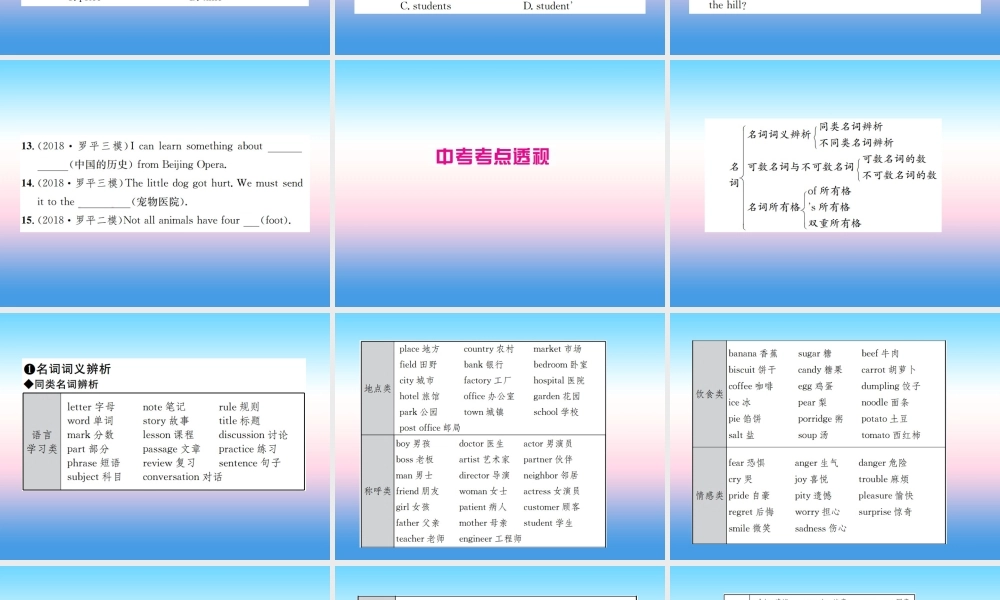Click answer option 'C. students'

[425, 6]
